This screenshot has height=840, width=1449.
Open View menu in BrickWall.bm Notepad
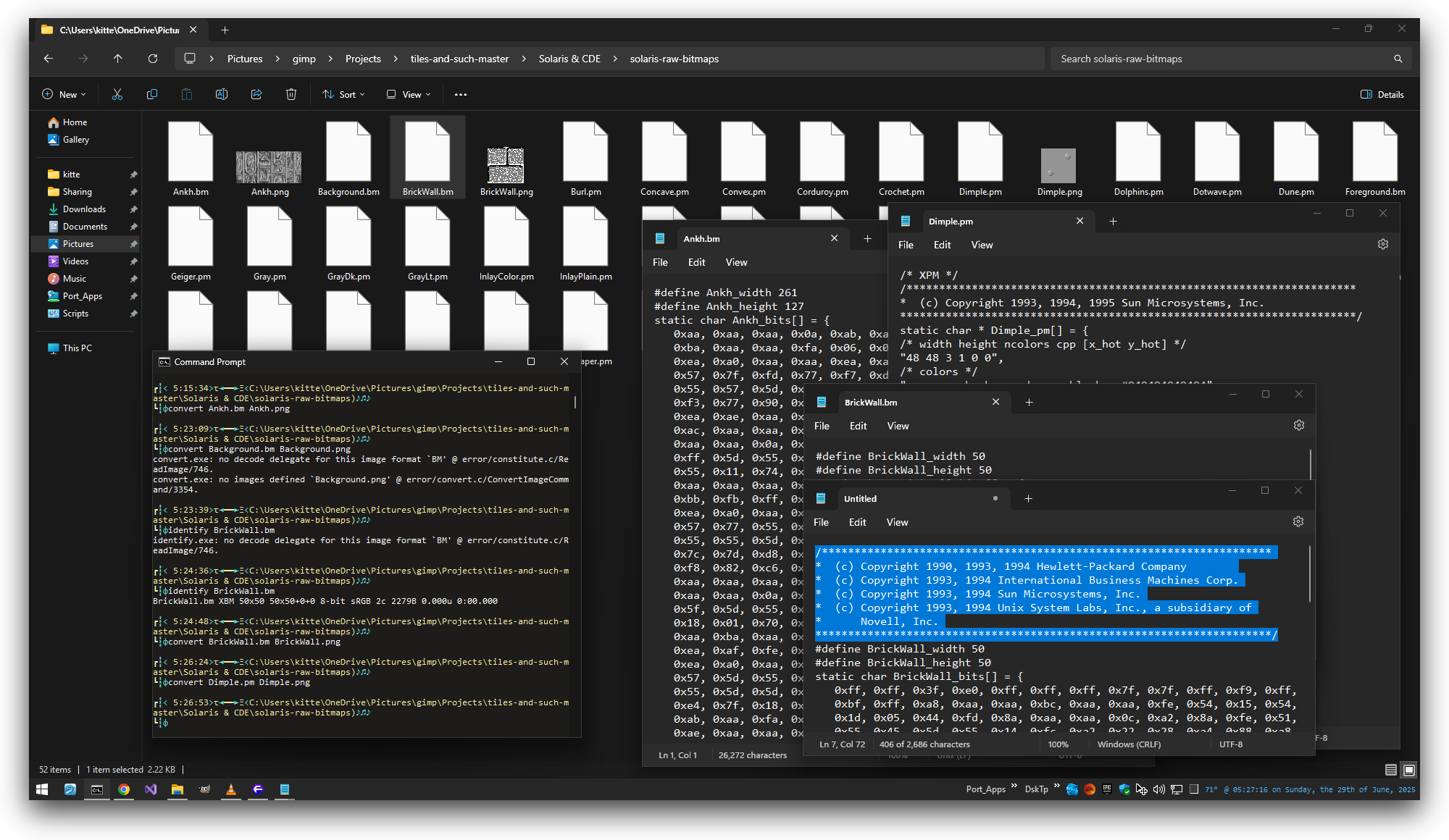pos(898,426)
